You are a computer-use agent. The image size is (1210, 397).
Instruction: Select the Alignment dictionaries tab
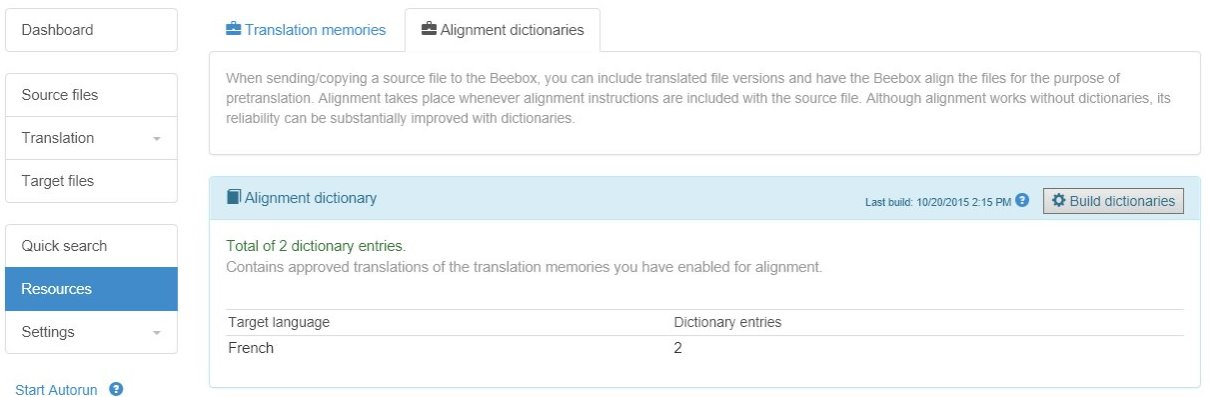[502, 30]
